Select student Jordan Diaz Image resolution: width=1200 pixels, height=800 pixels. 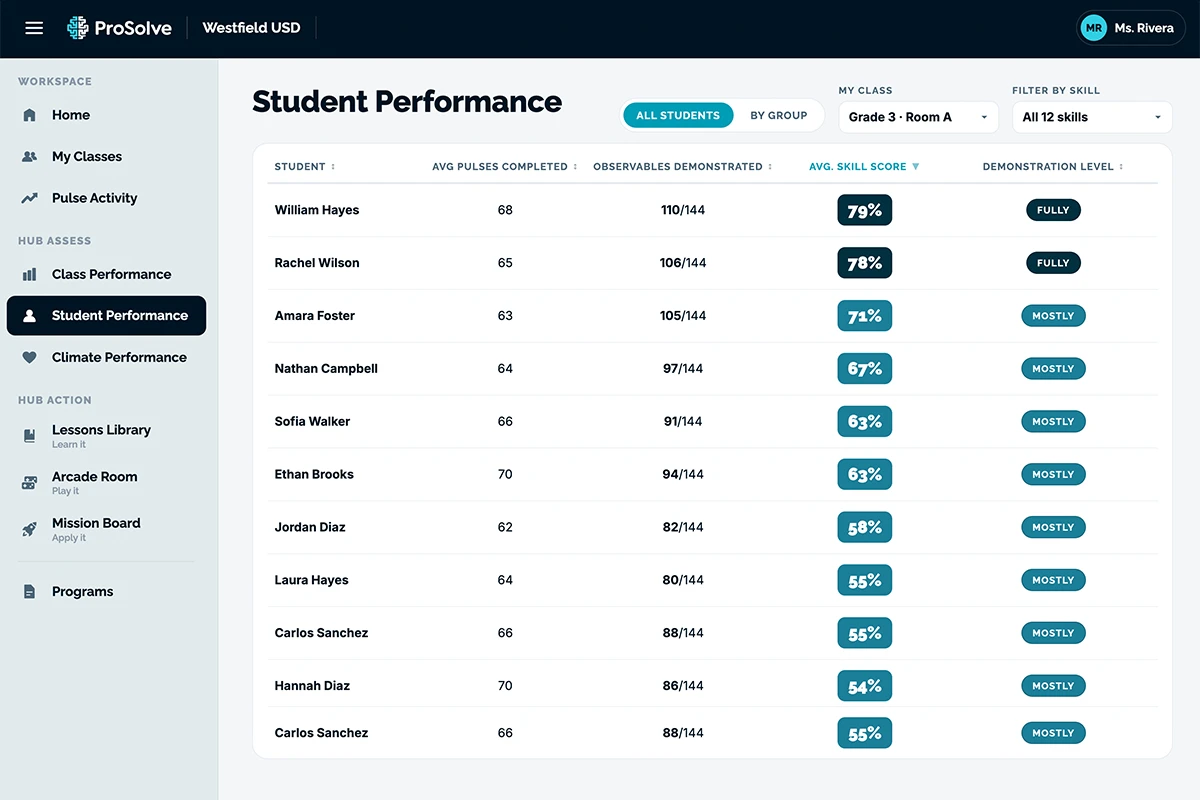(x=310, y=527)
